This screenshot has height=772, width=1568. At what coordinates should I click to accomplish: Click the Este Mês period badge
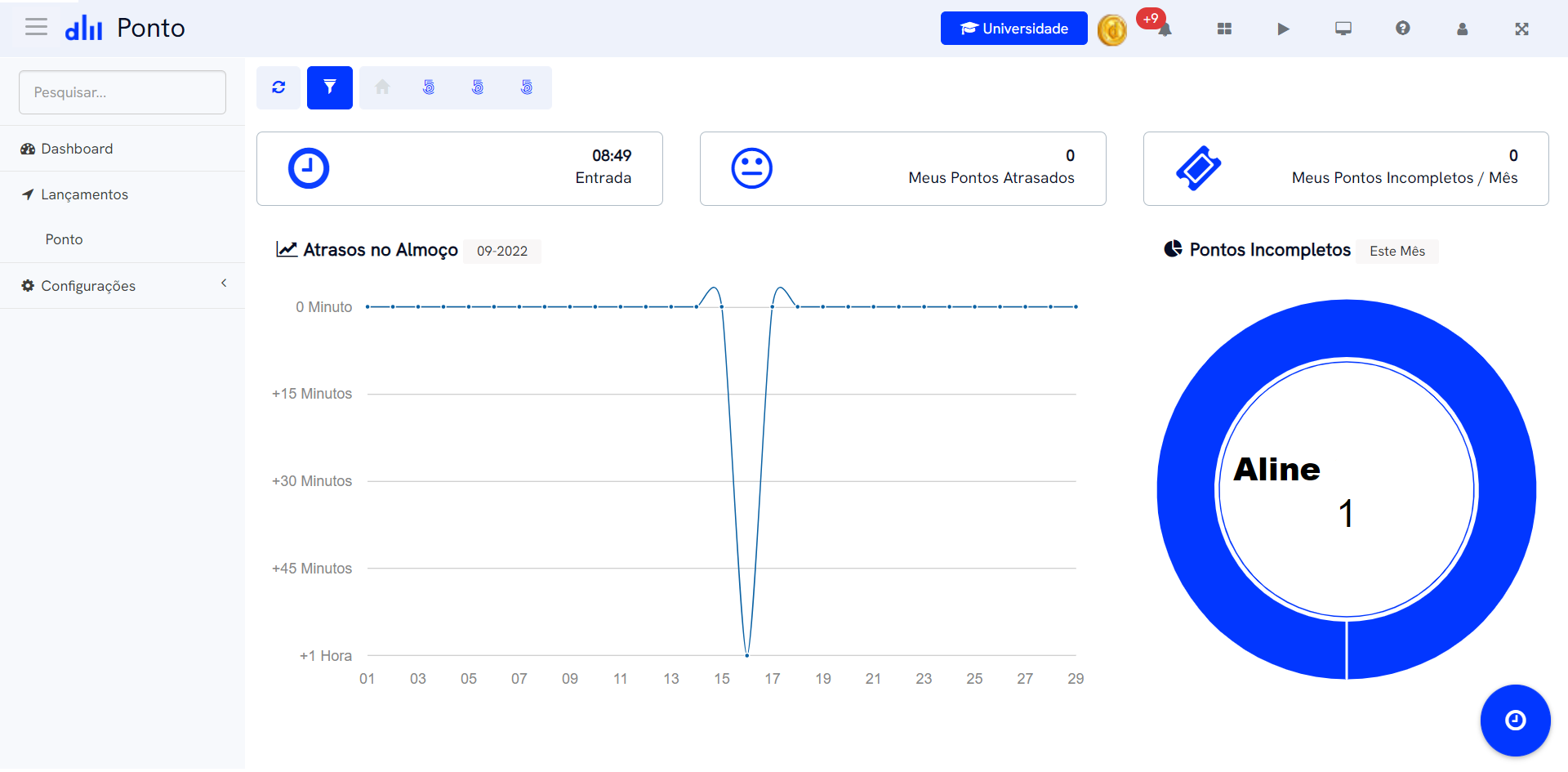[1397, 251]
